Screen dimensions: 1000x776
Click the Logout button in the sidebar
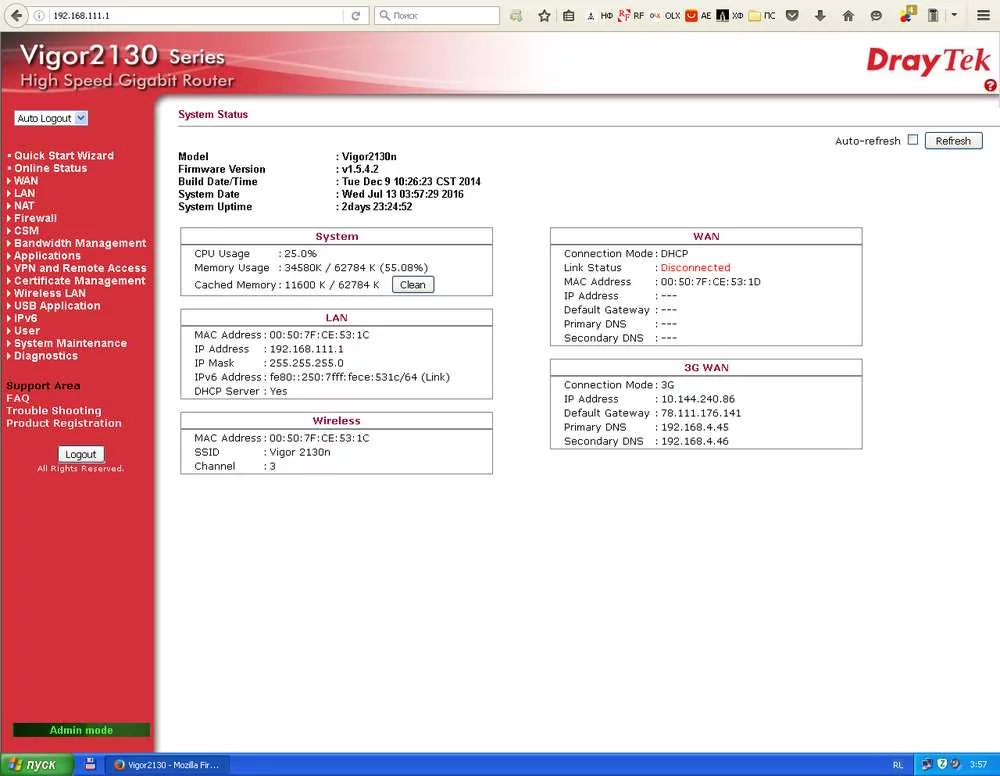click(x=80, y=454)
